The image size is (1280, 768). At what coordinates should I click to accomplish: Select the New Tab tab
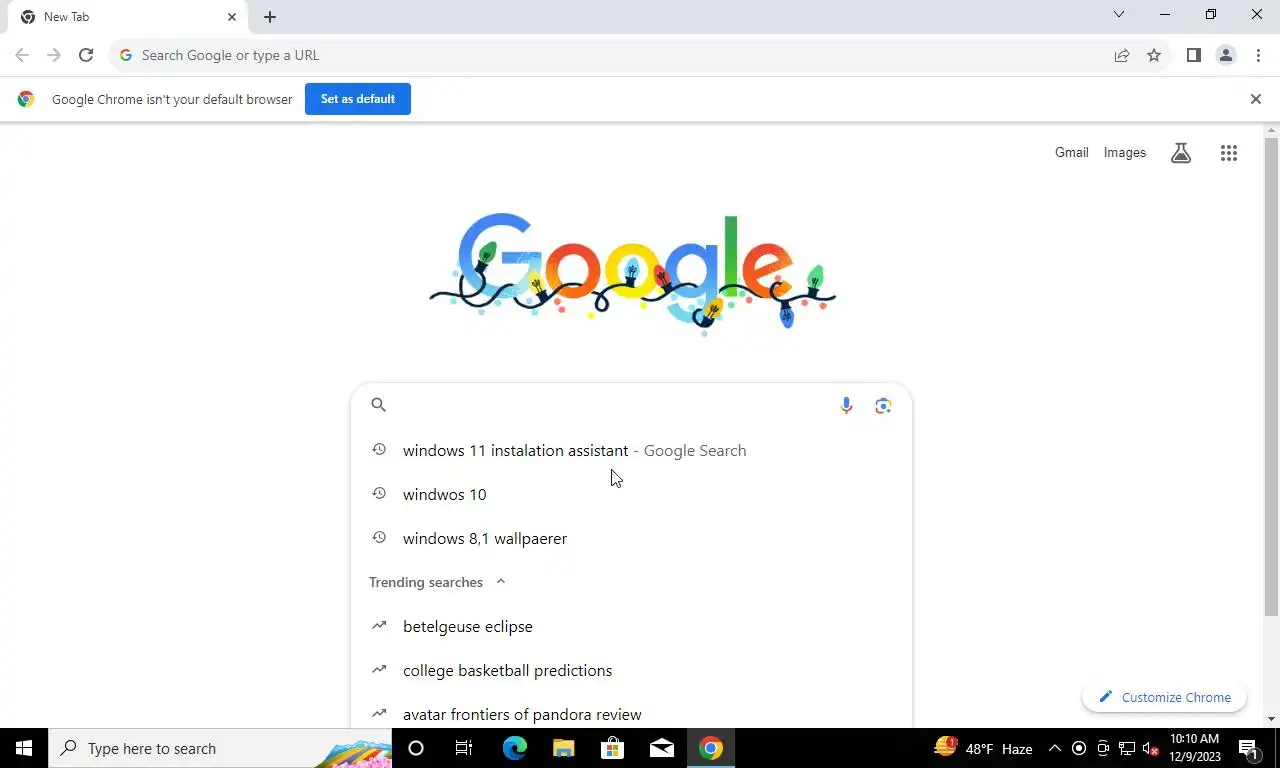tap(126, 17)
